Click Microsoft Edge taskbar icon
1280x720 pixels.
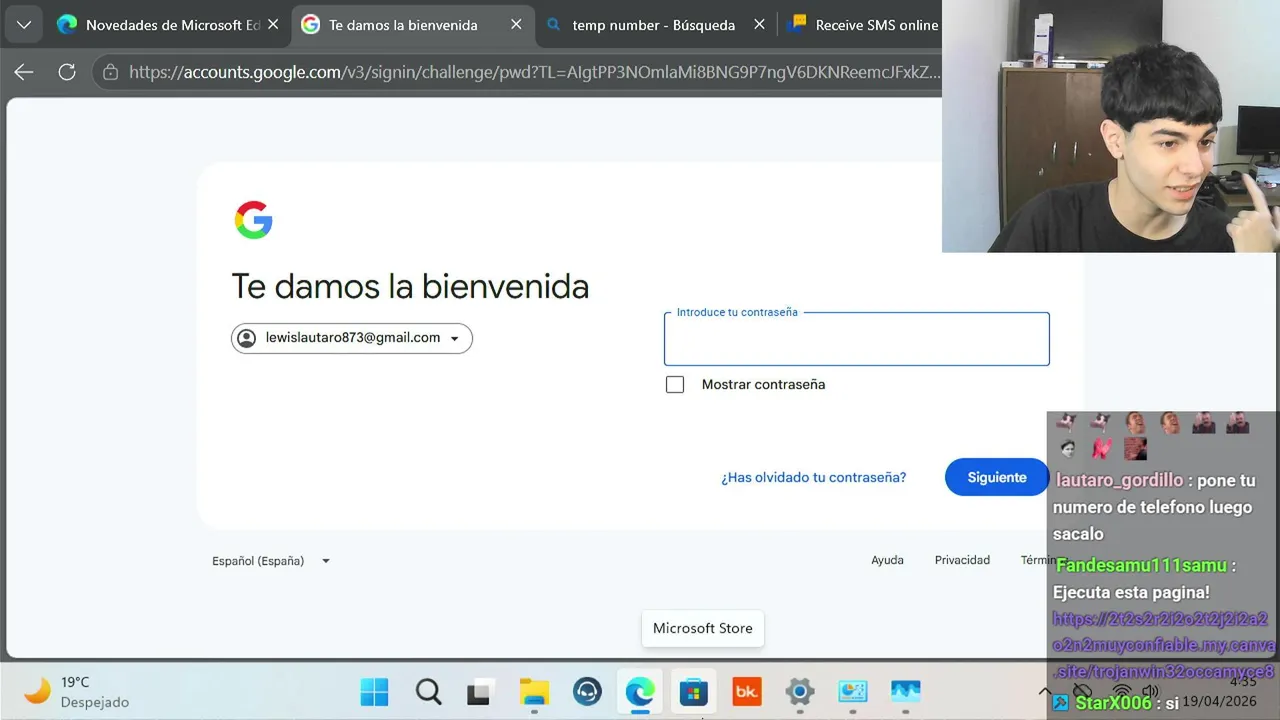tap(640, 692)
